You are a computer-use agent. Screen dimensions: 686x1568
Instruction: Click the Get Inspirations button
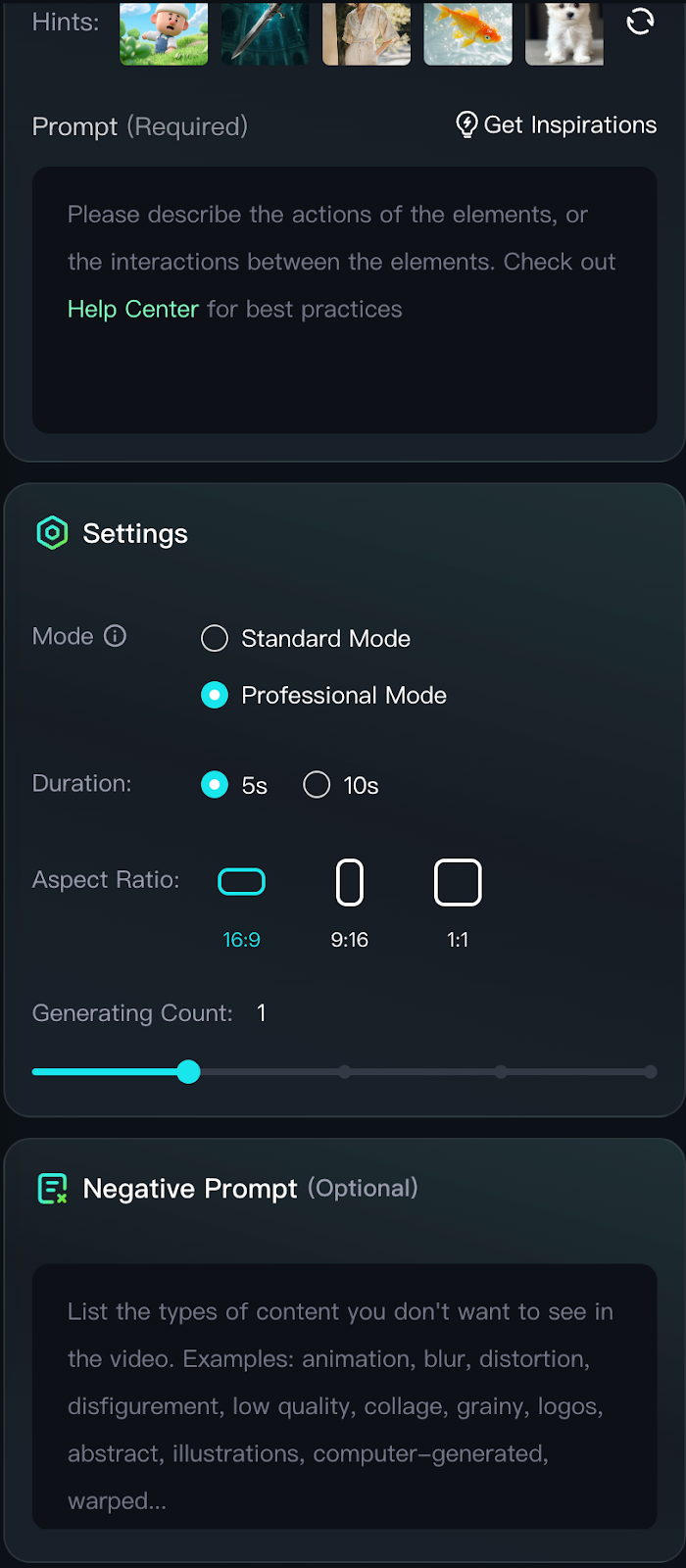557,124
